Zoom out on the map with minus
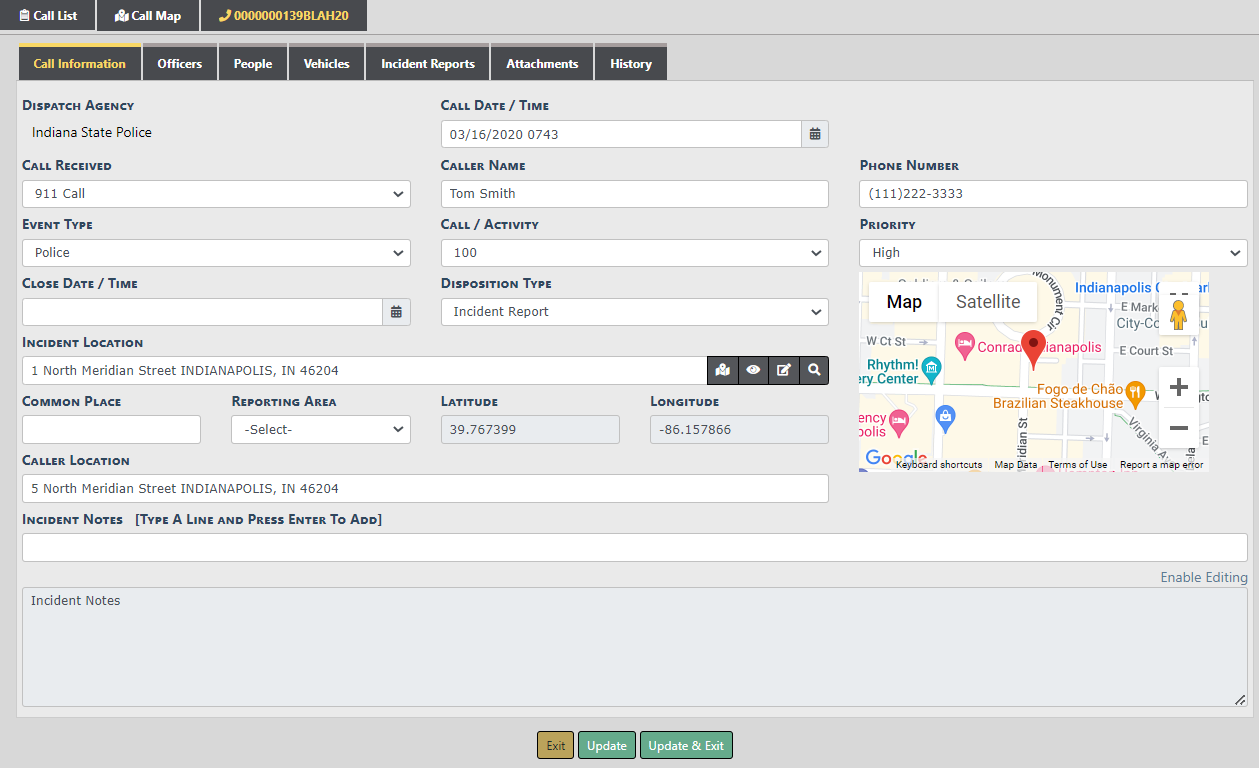The width and height of the screenshot is (1259, 768). (1178, 428)
